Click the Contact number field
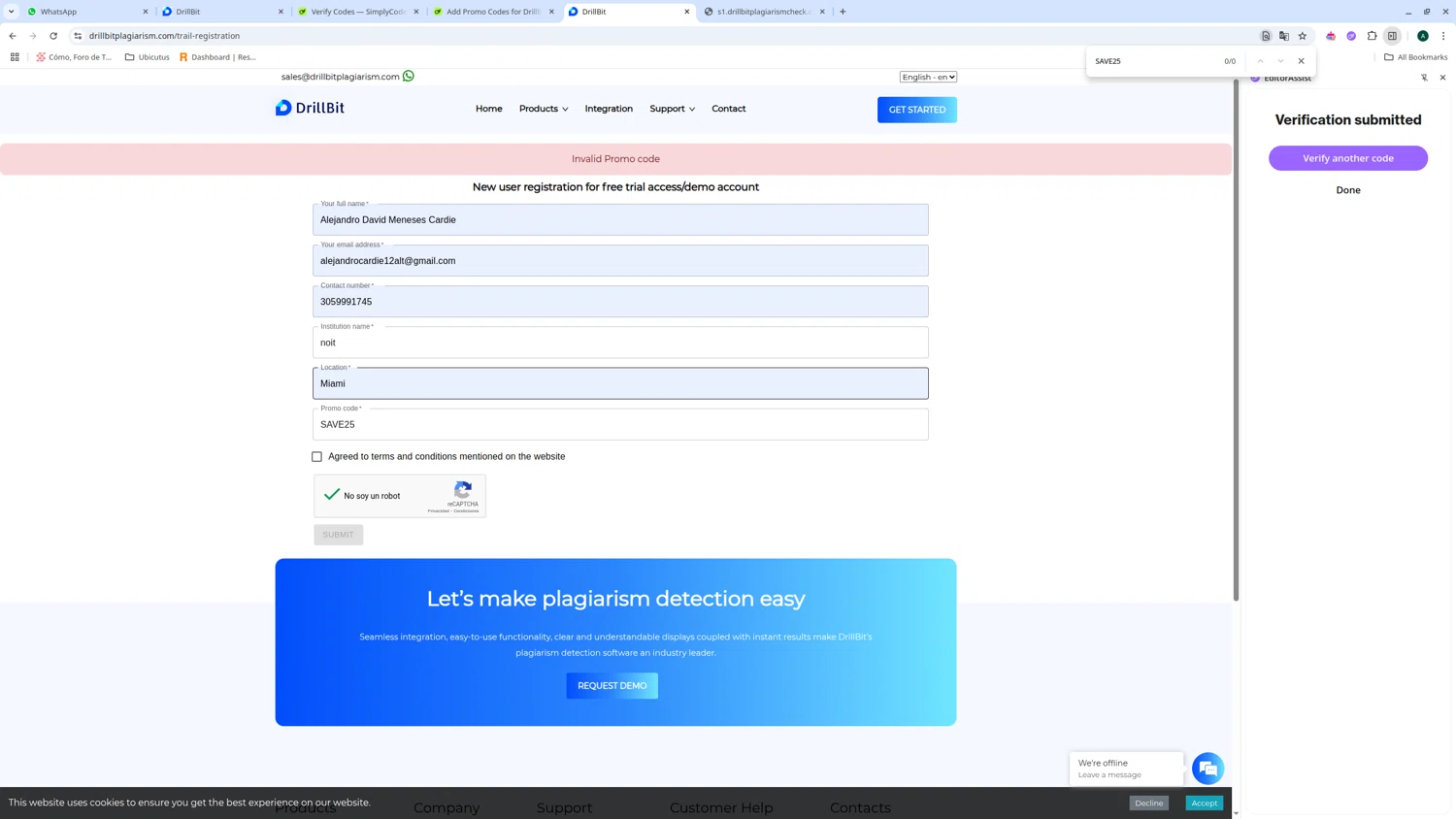The image size is (1456, 819). click(620, 301)
